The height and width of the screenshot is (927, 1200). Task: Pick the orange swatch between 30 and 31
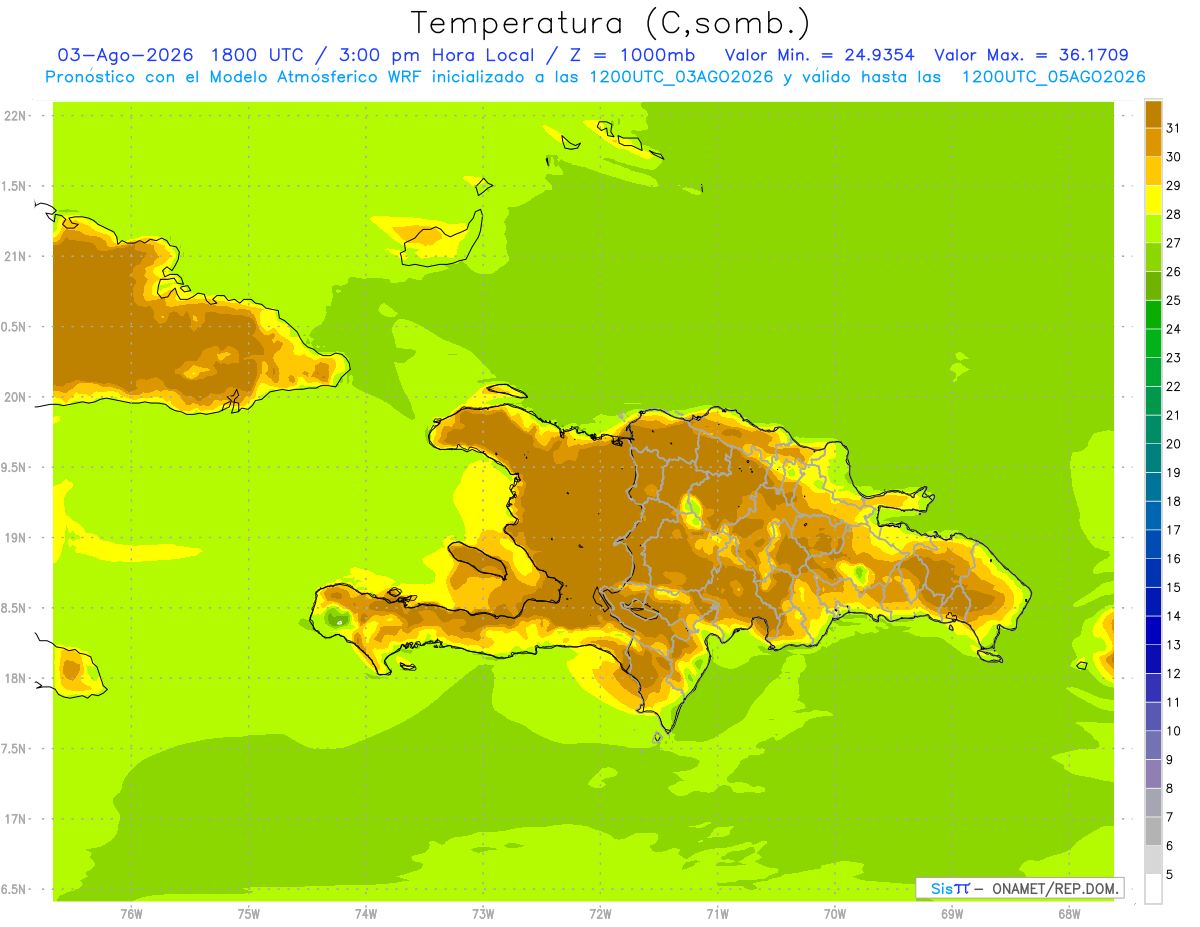[x=1153, y=142]
